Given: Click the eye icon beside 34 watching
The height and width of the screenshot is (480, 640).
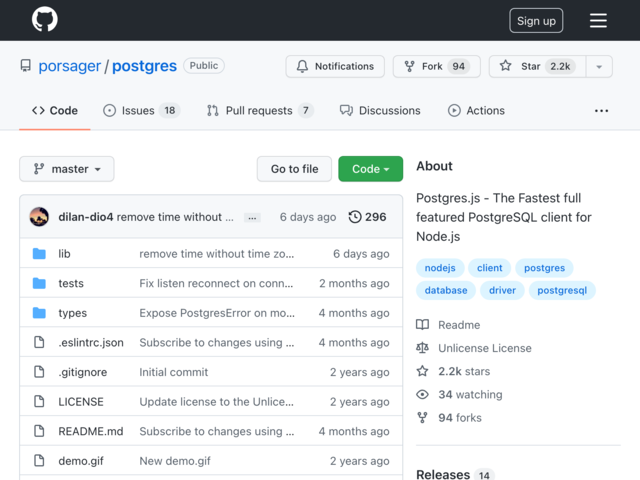Looking at the screenshot, I should 422,394.
